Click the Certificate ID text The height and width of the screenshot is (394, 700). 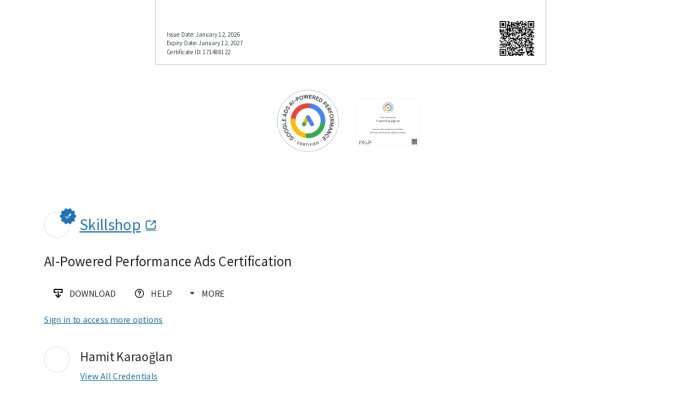[199, 52]
